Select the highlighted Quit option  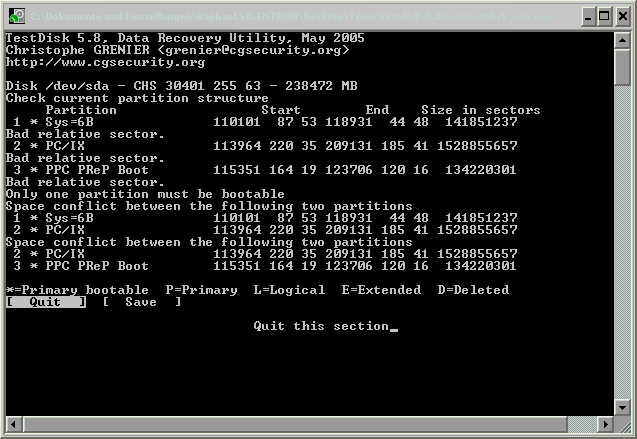pos(46,302)
